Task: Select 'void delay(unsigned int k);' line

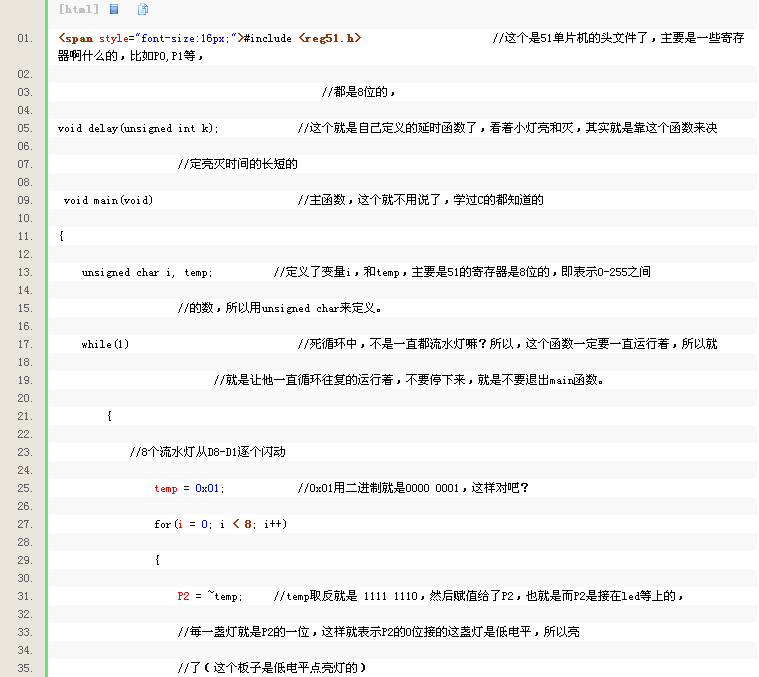Action: coord(138,128)
